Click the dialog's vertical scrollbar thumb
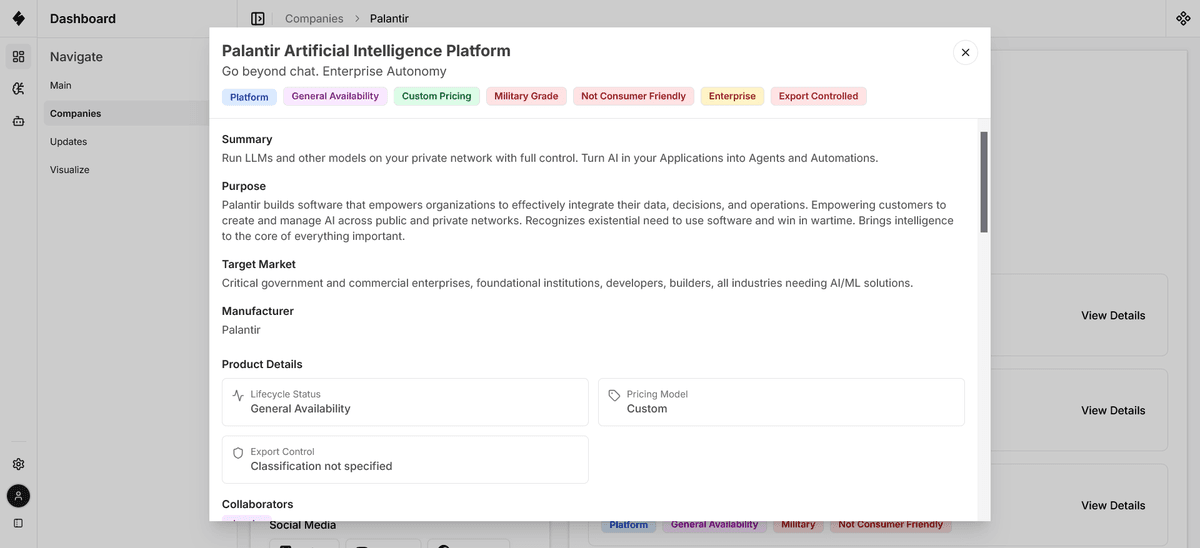Viewport: 1200px width, 548px height. coord(984,182)
